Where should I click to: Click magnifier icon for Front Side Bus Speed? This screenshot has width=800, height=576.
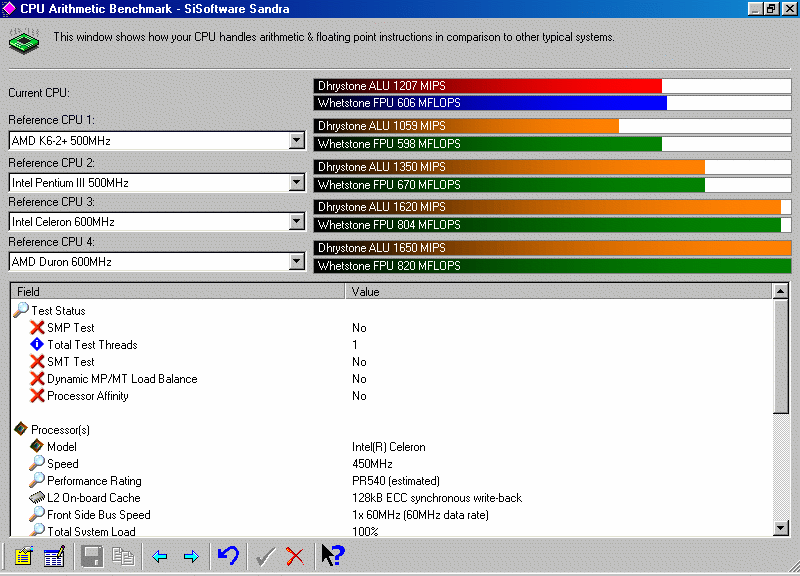pyautogui.click(x=37, y=514)
